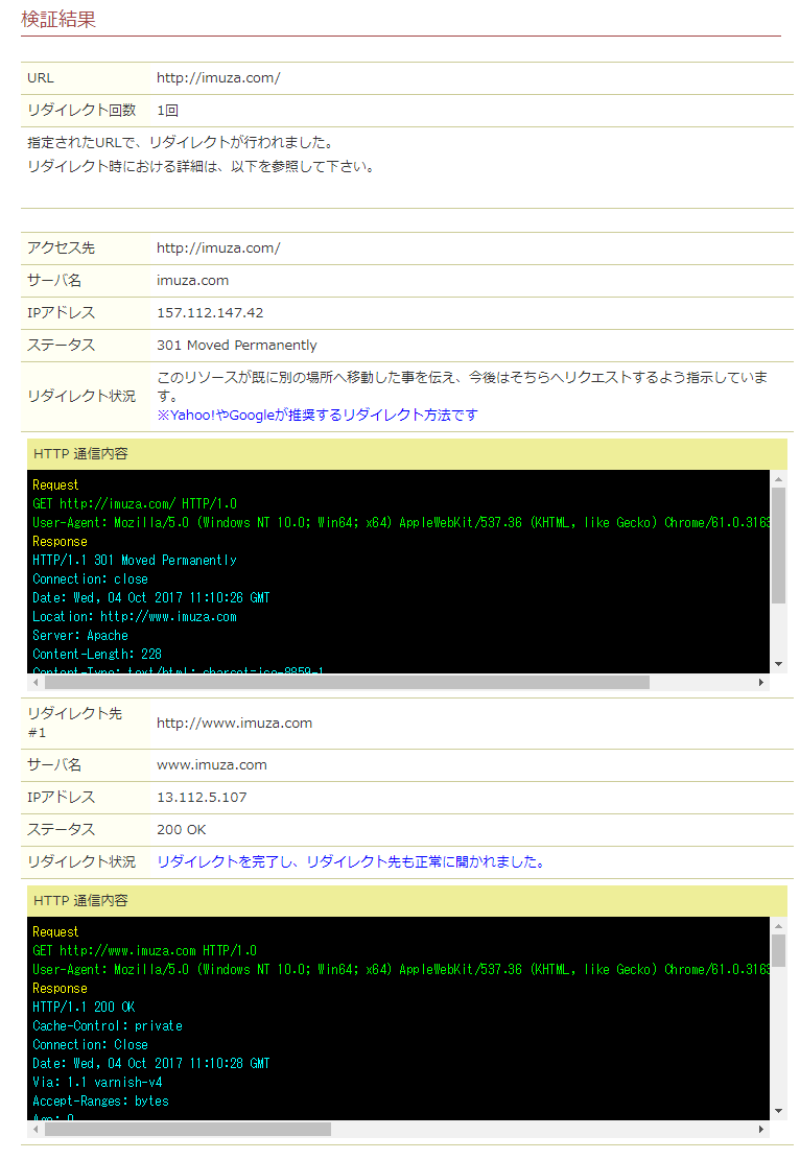
Task: Click アクセス先 value http://imuza.com/
Action: click(218, 248)
